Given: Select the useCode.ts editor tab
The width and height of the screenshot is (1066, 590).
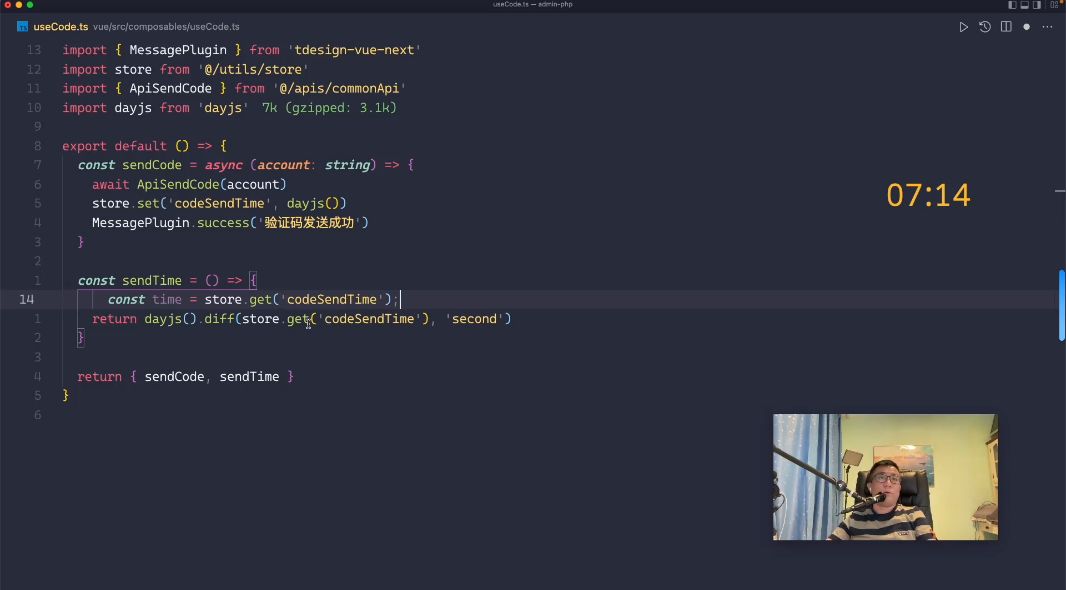Looking at the screenshot, I should click(61, 27).
